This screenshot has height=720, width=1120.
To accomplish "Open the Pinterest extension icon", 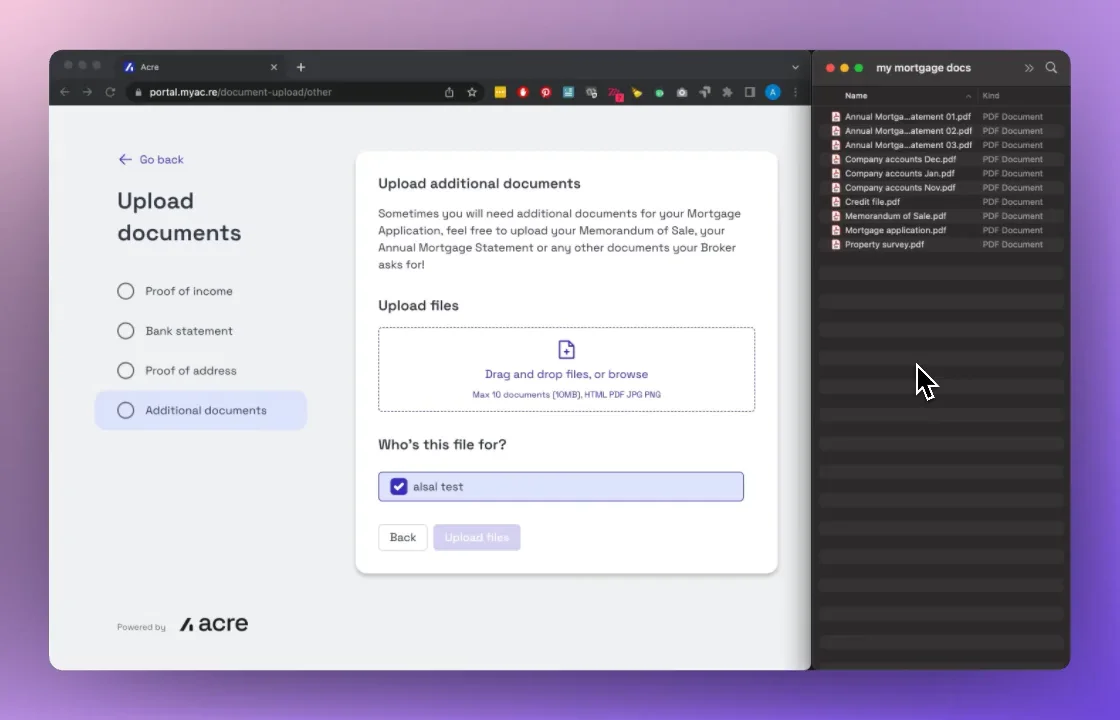I will pyautogui.click(x=546, y=92).
